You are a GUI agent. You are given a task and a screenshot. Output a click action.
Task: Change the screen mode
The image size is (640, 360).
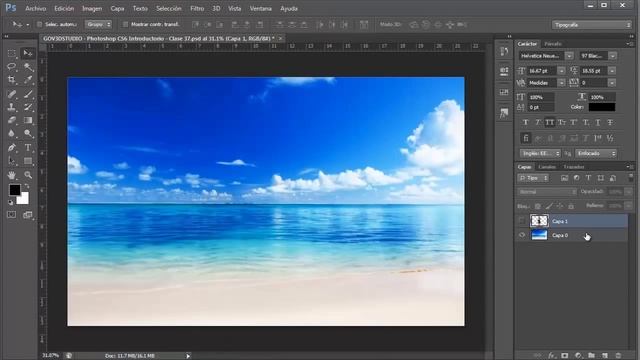coord(28,215)
